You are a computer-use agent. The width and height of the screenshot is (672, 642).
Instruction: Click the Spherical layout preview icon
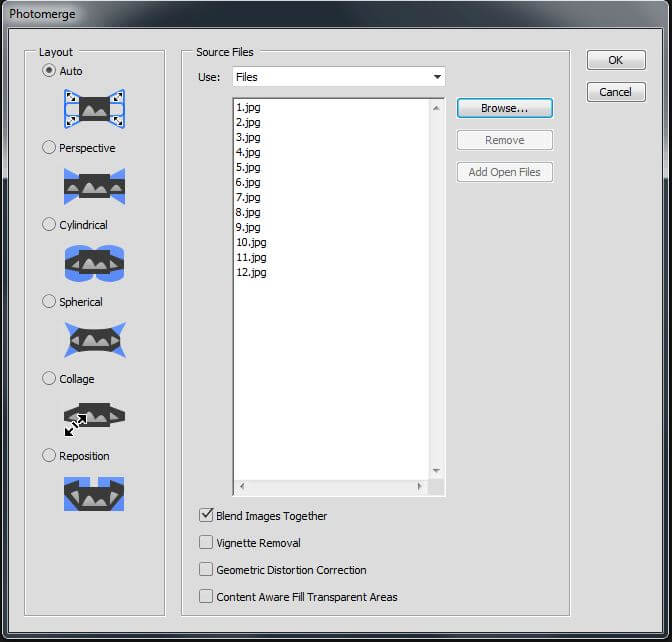coord(94,340)
